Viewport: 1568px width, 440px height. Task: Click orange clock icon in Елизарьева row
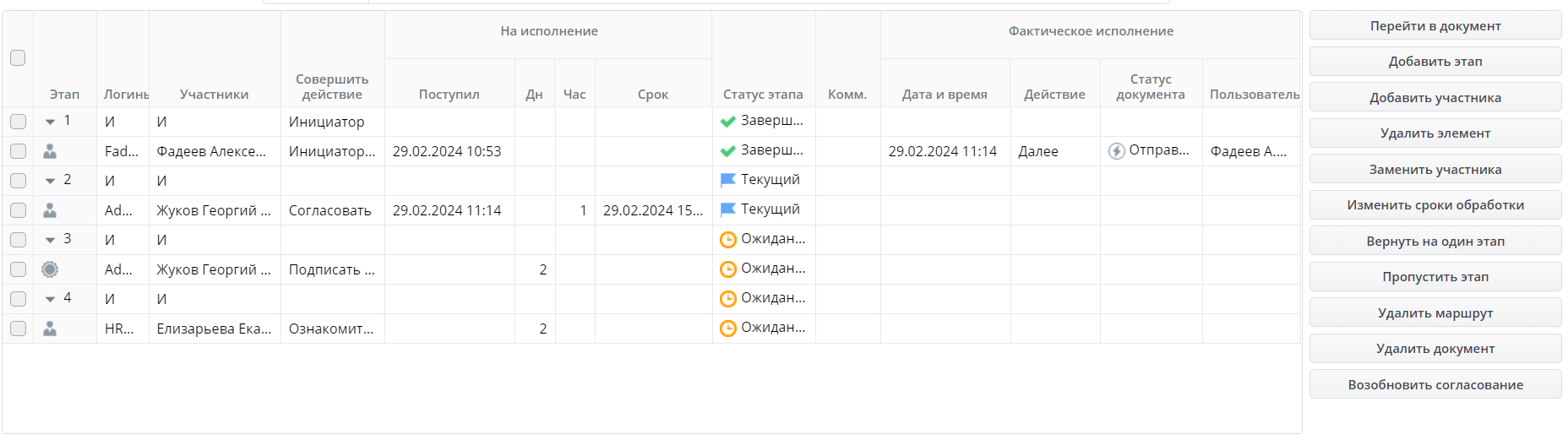727,329
